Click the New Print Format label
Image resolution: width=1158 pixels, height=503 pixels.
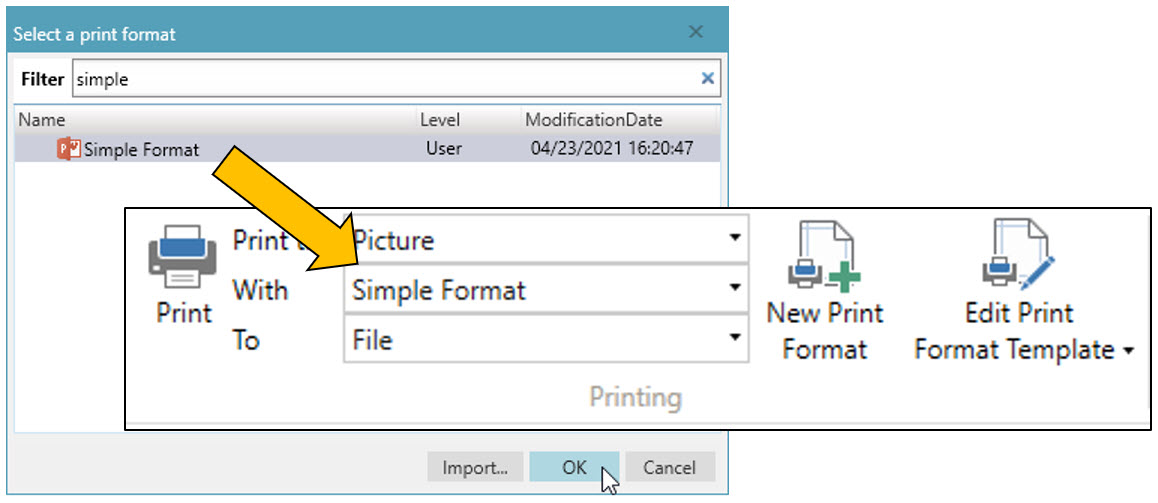tap(825, 331)
